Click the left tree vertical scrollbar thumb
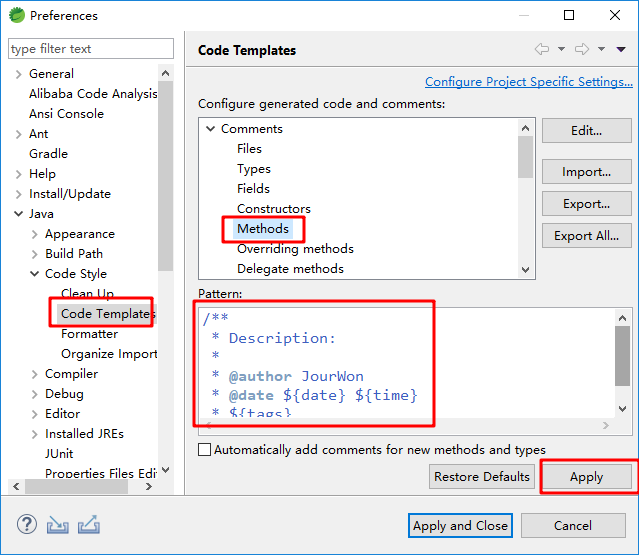 165,176
